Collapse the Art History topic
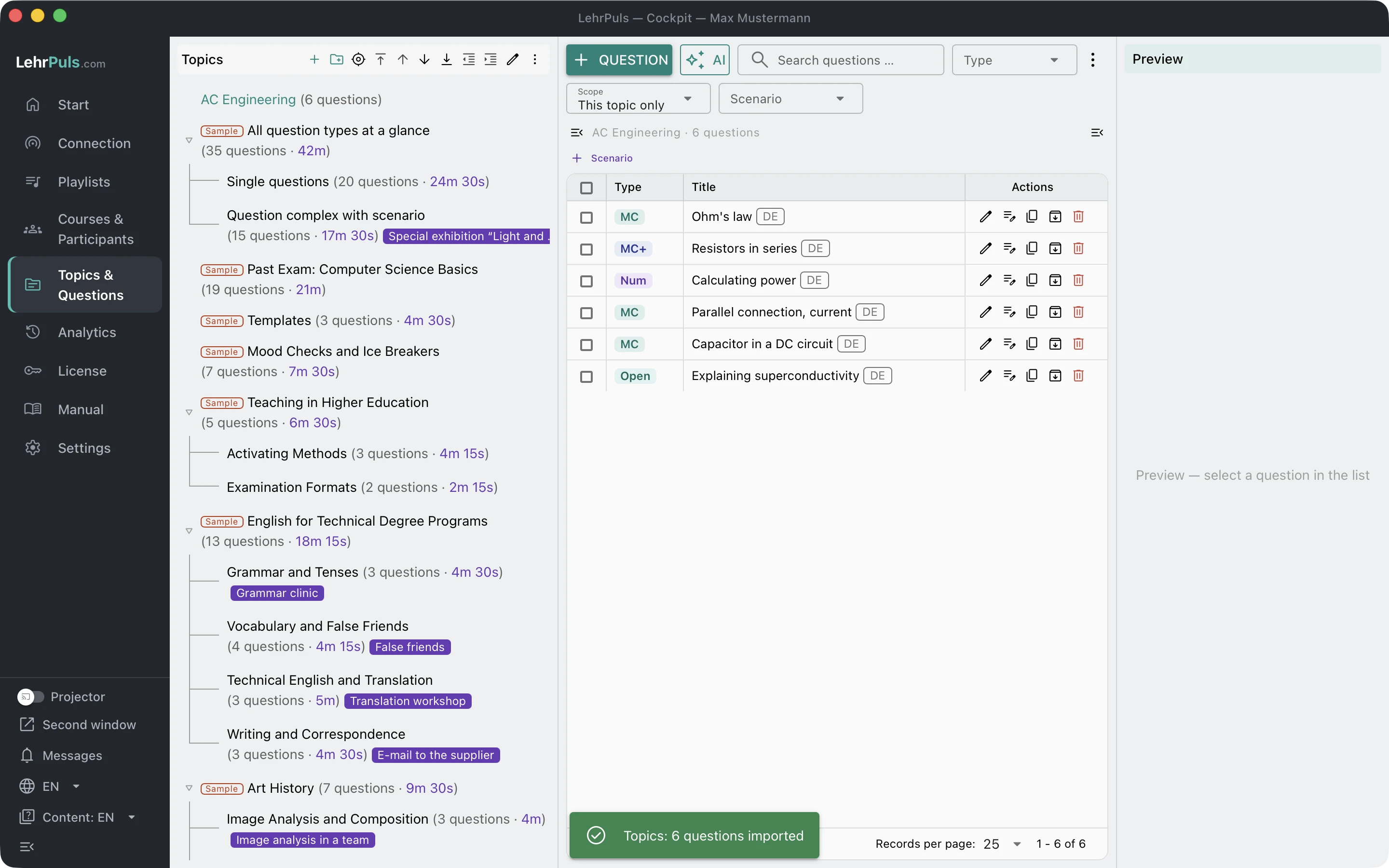Viewport: 1389px width, 868px height. (x=189, y=788)
